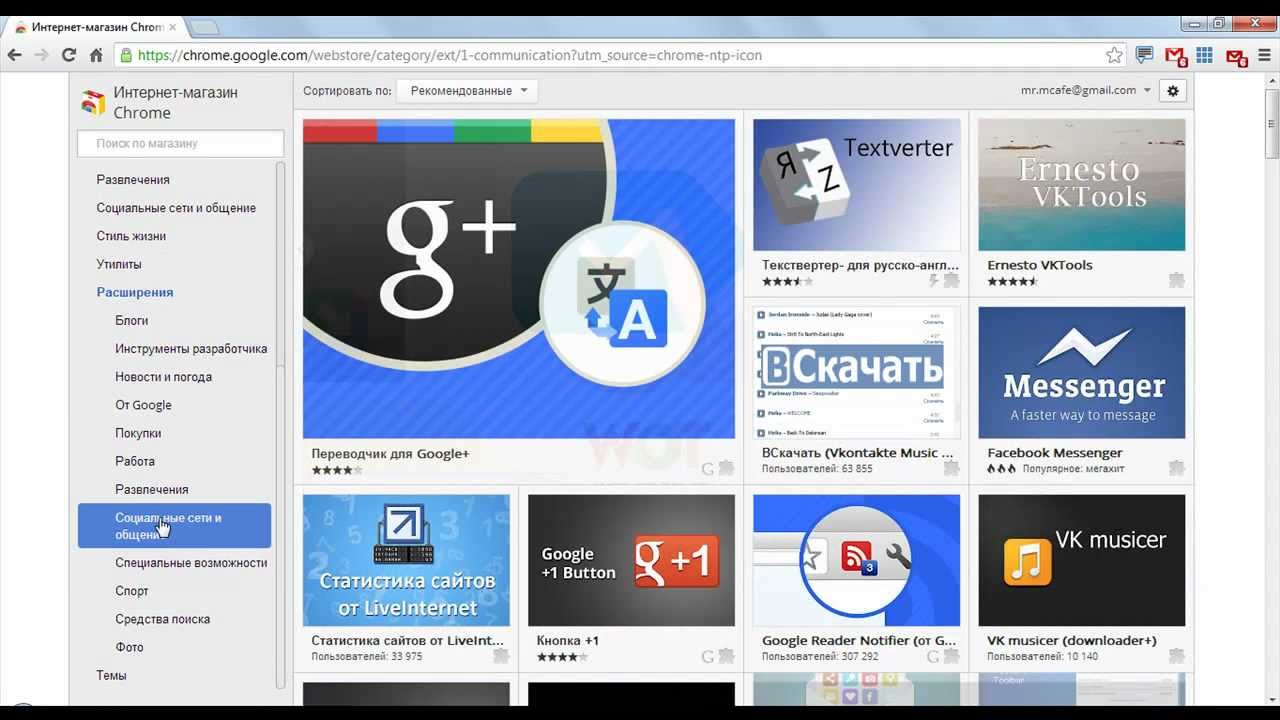Open Инструменты разработчика subcategory

(191, 349)
